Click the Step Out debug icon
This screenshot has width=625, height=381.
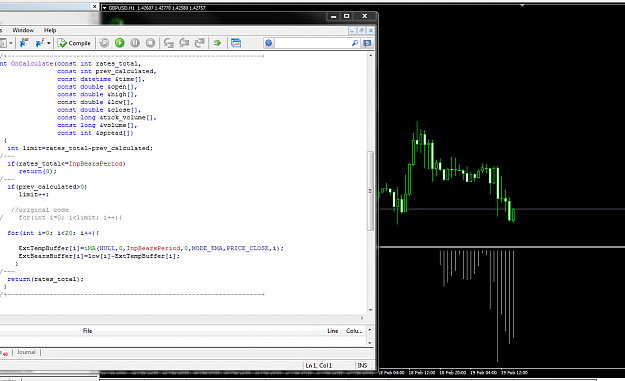(199, 43)
